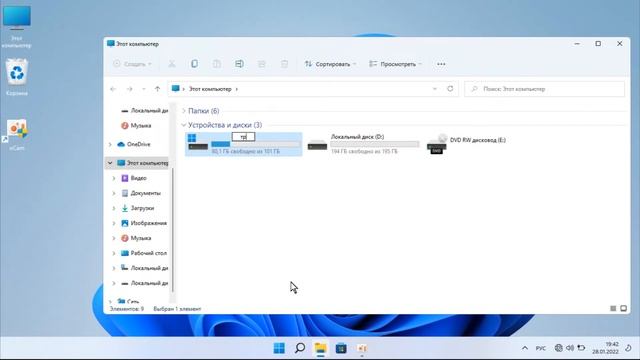Expand the Изображения tree node
Image resolution: width=640 pixels, height=360 pixels.
pyautogui.click(x=114, y=223)
